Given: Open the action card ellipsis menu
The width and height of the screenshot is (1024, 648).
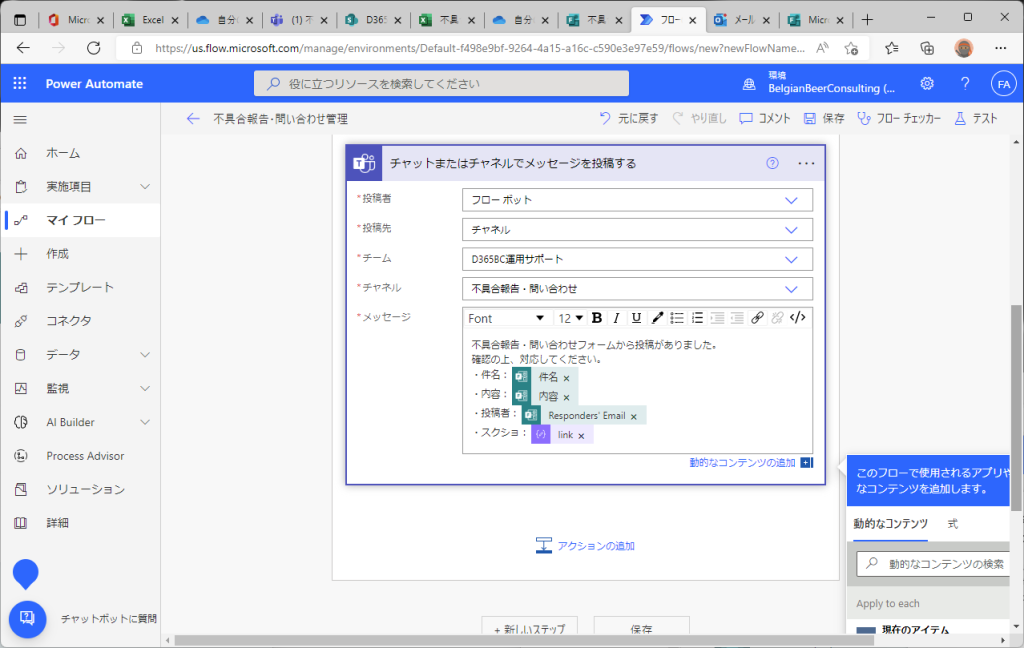Looking at the screenshot, I should tap(807, 163).
